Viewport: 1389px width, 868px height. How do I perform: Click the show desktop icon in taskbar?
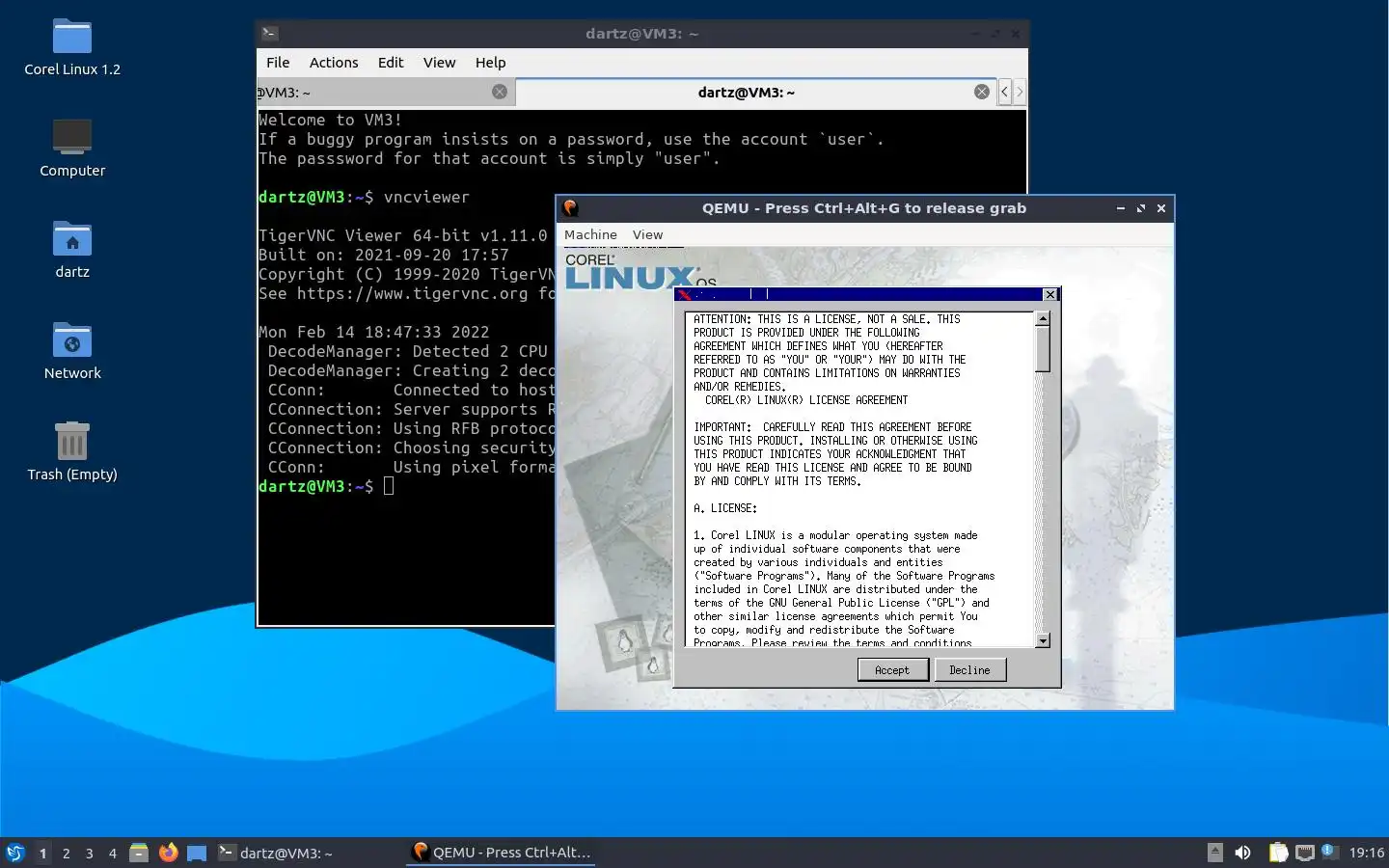point(197,853)
